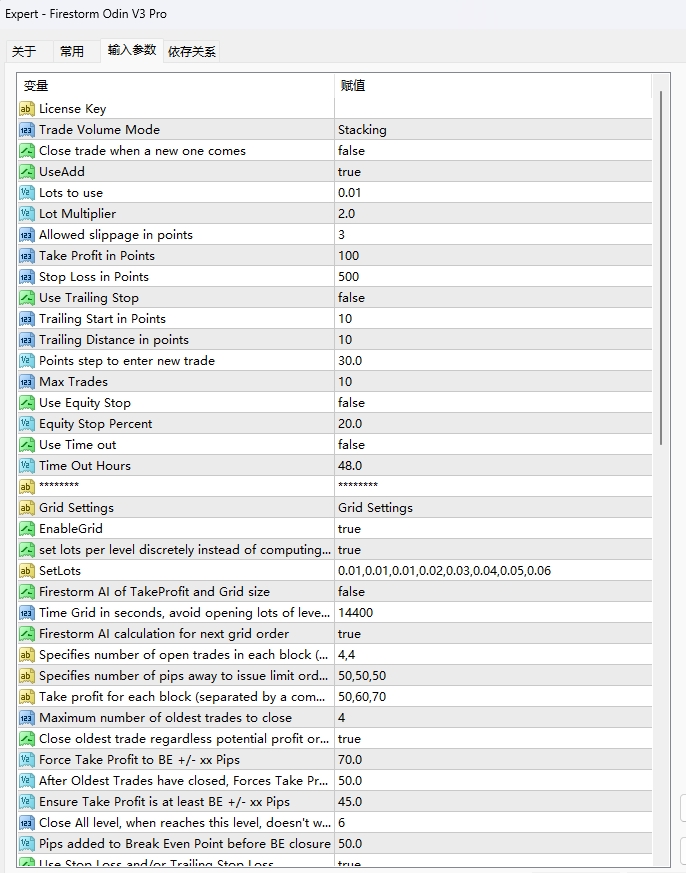Toggle Use Equity Stop false value
Viewport: 686px width, 873px height.
tap(493, 403)
